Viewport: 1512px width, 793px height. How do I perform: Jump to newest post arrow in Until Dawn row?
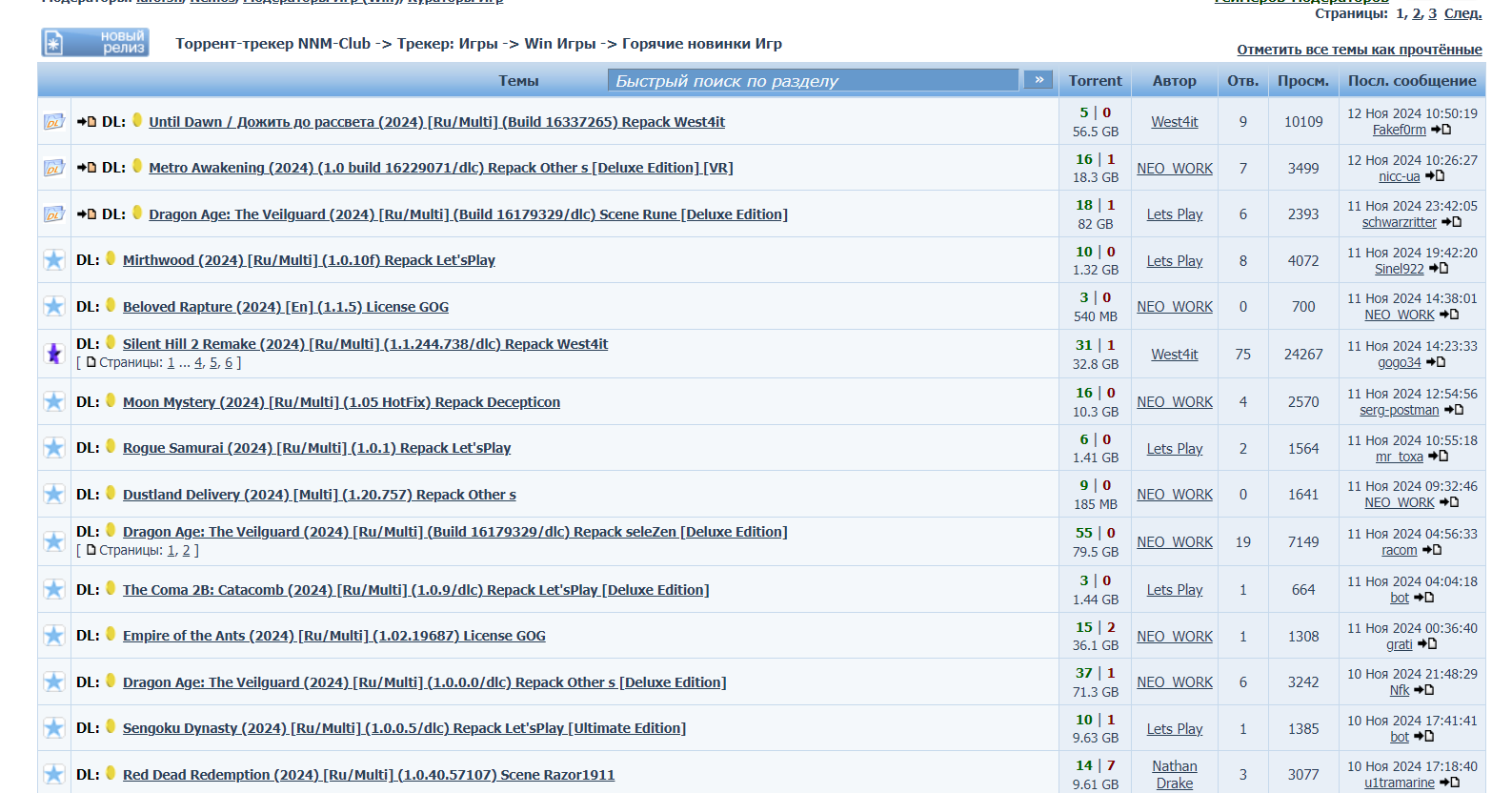click(87, 122)
